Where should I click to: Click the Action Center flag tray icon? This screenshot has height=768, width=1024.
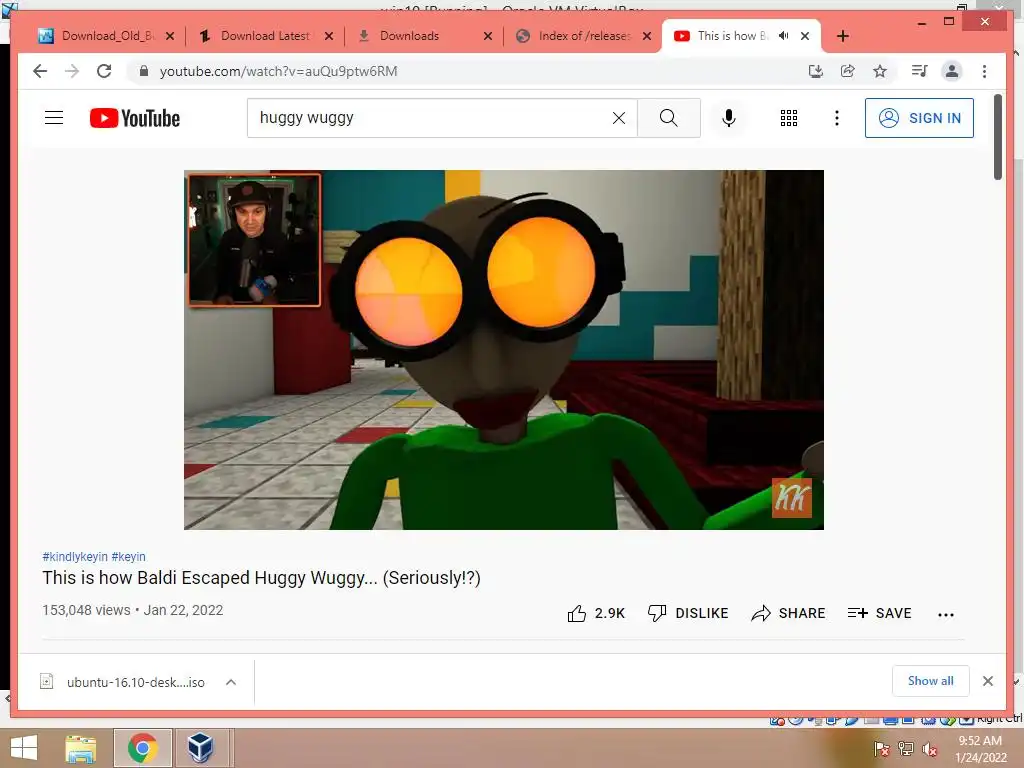(x=882, y=750)
